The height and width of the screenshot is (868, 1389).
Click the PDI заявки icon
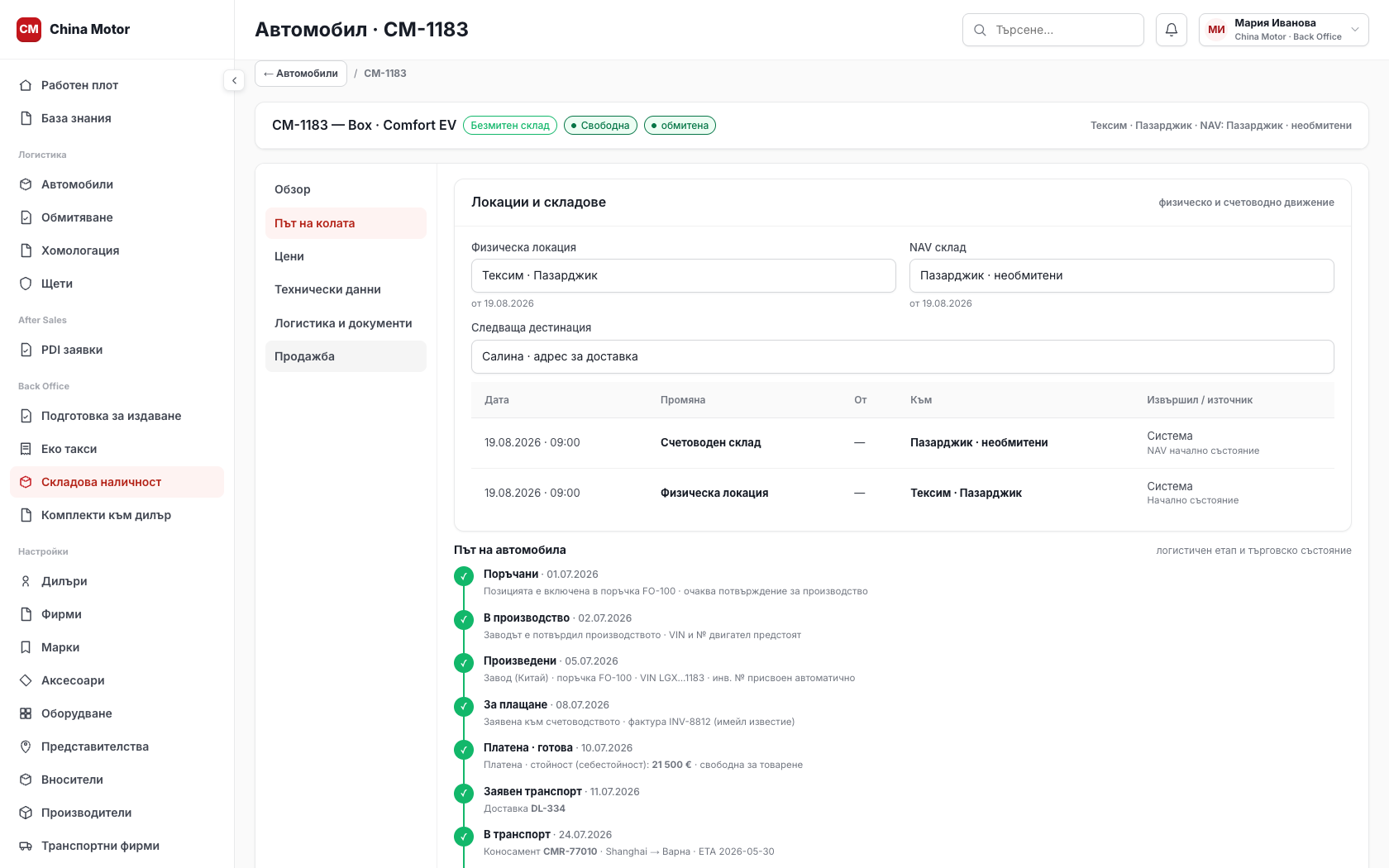26,350
